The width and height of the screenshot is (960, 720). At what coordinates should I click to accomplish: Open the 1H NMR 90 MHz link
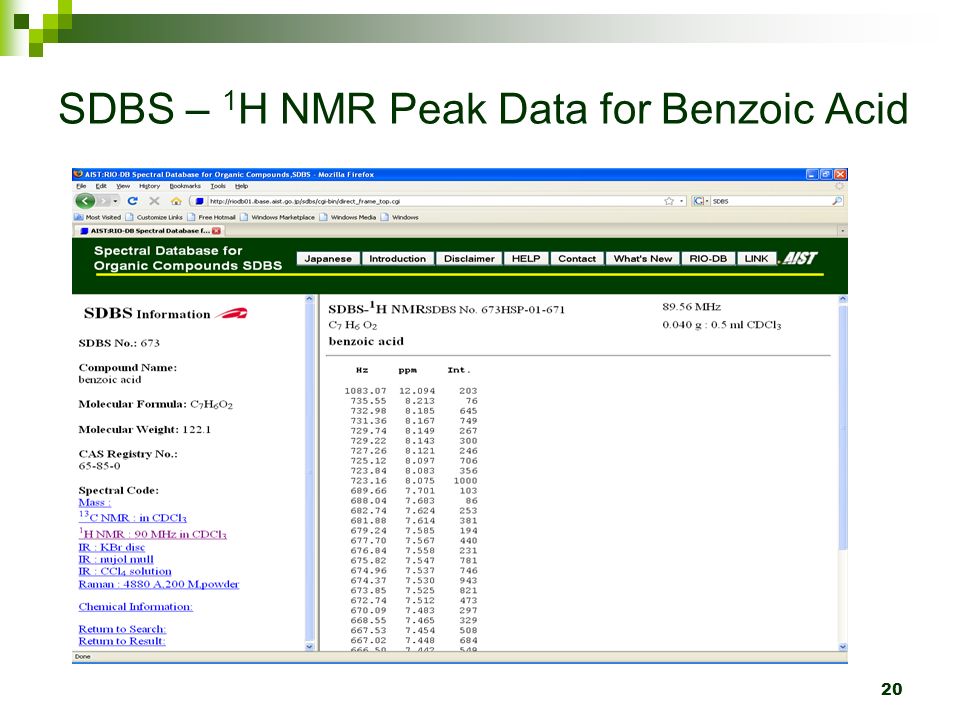[x=152, y=533]
